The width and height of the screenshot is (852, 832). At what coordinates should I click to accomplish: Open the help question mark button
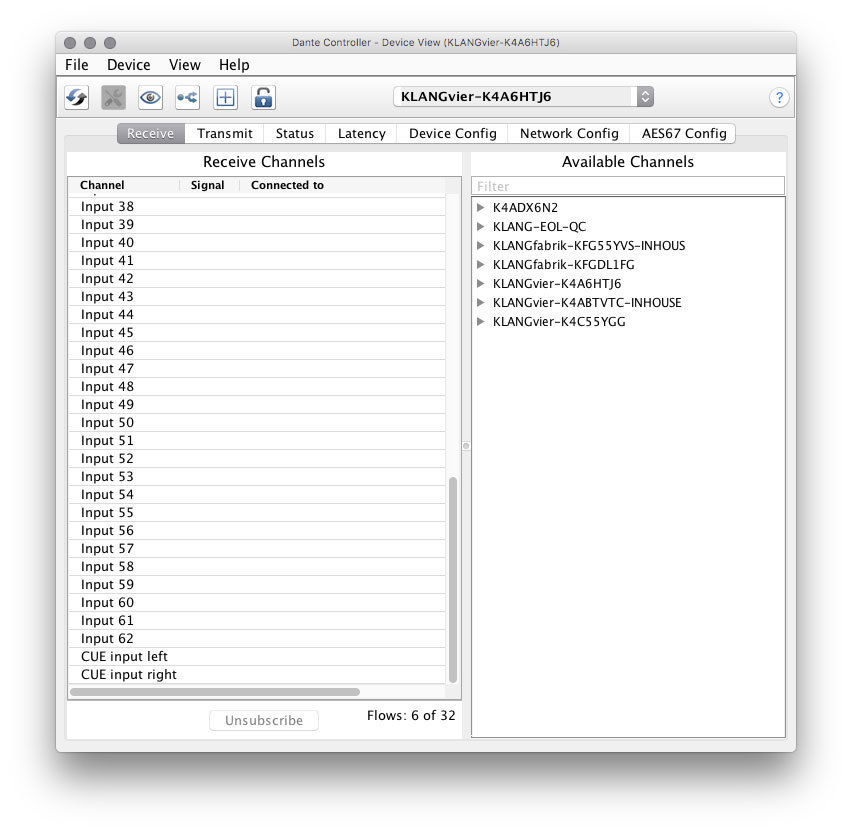click(x=779, y=98)
